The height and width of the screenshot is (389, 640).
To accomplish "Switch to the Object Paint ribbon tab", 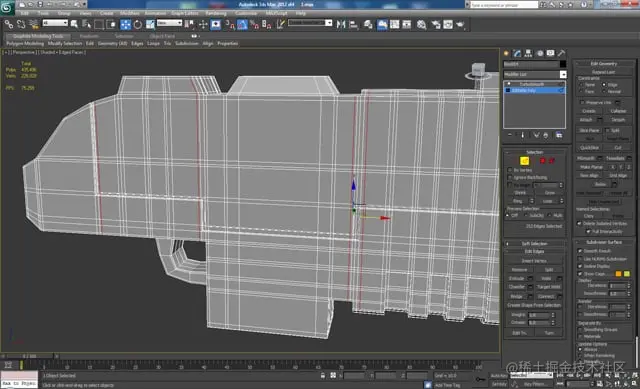I will [x=162, y=36].
